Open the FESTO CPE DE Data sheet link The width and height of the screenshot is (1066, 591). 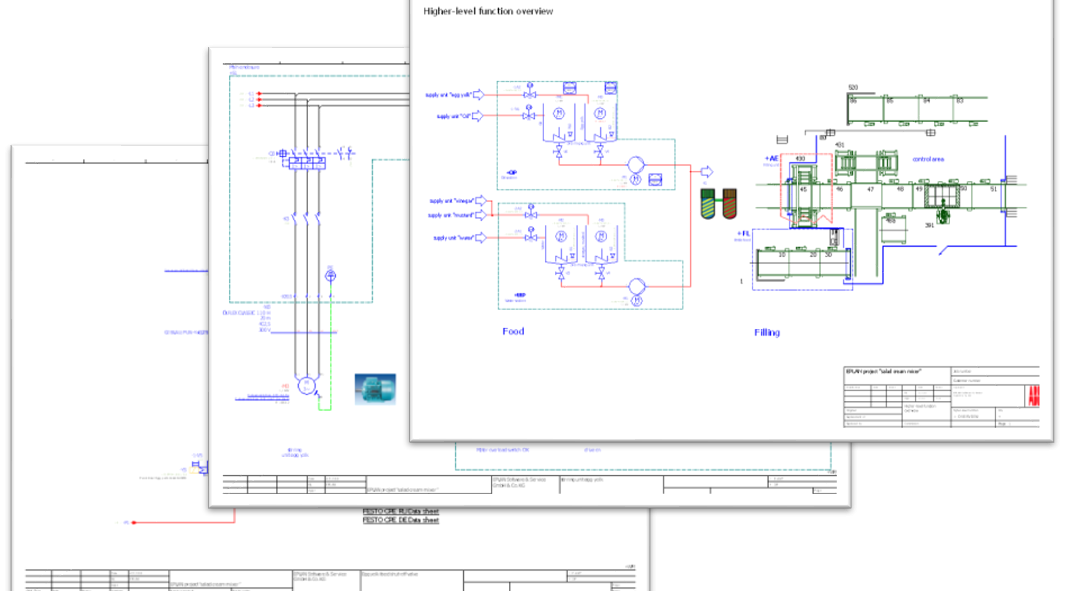400,520
